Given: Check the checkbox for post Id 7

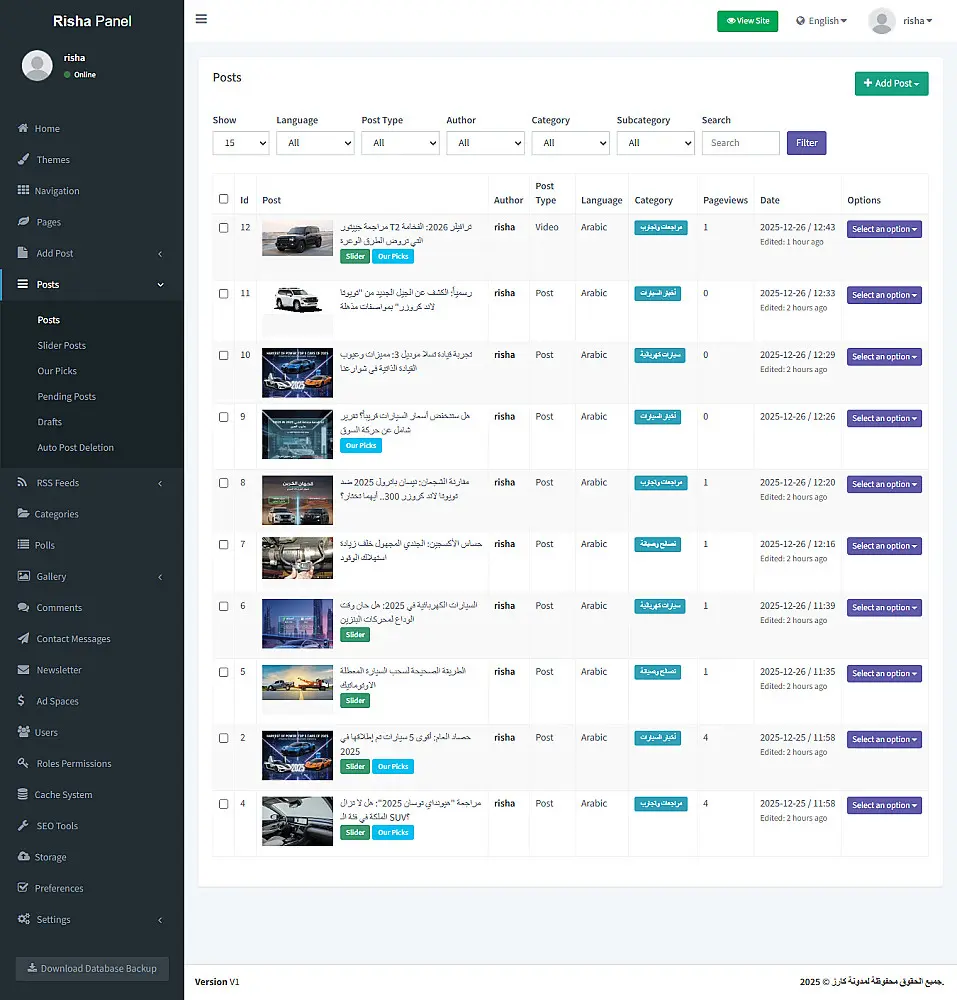Looking at the screenshot, I should (223, 545).
